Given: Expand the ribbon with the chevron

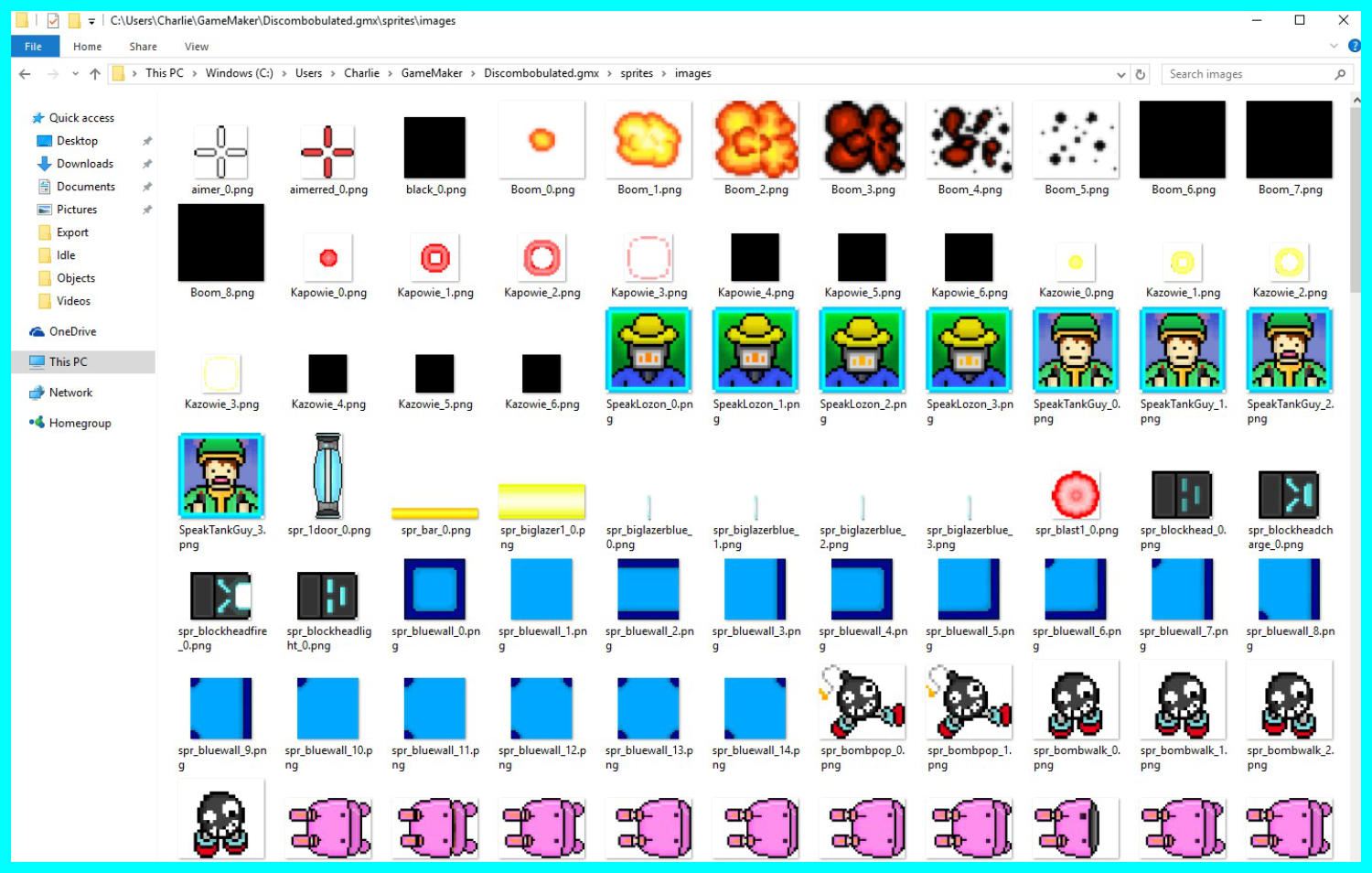Looking at the screenshot, I should point(1334,46).
